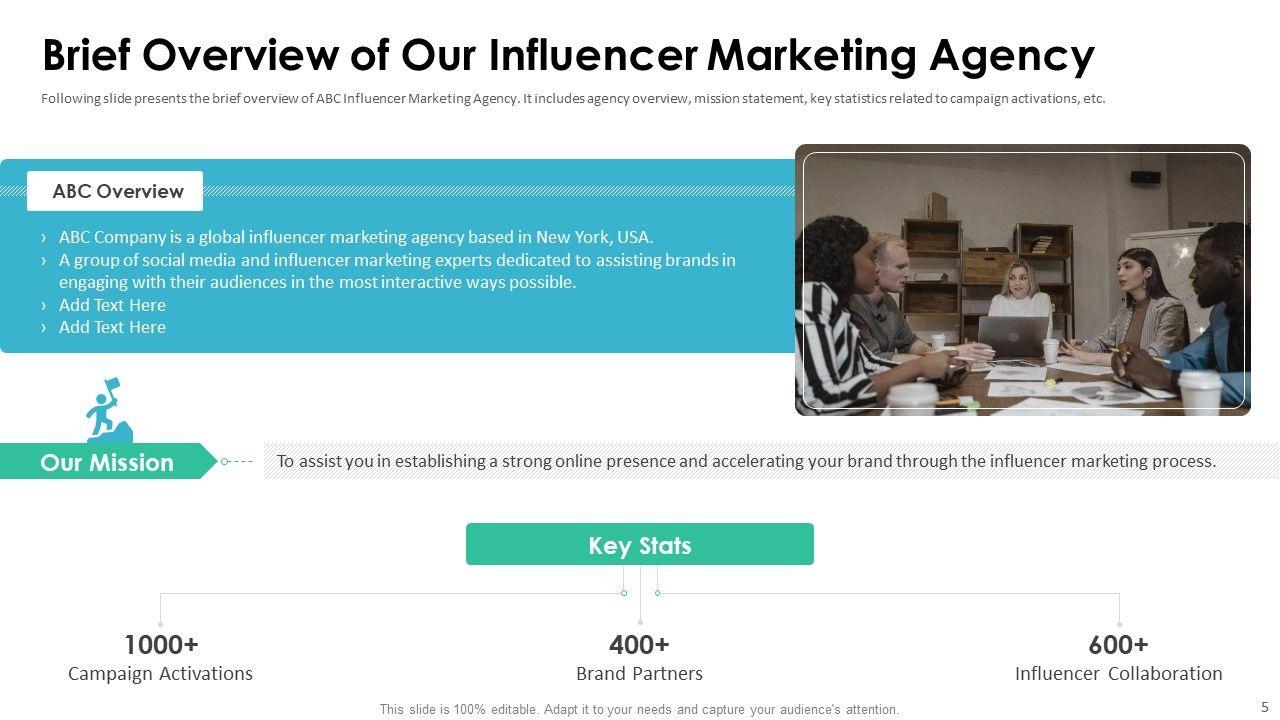
Task: Click the last Add Text Here bullet
Action: tap(112, 327)
